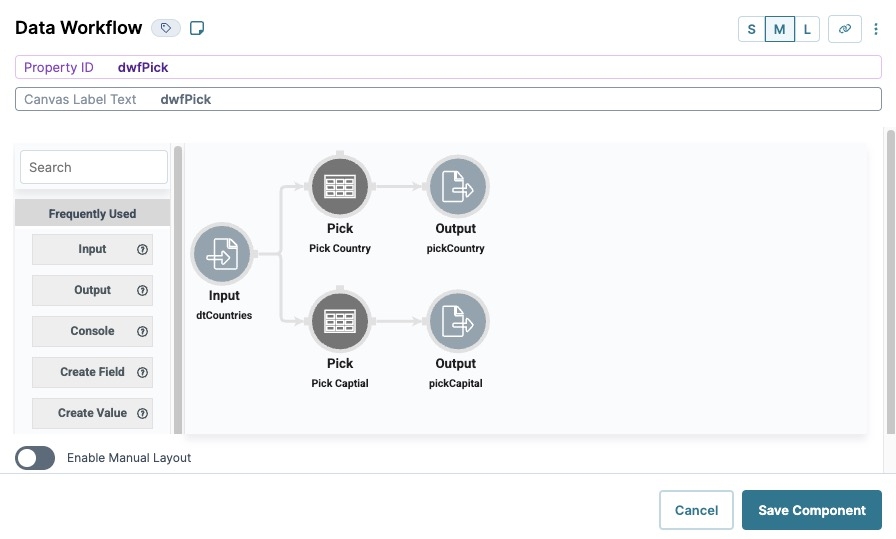Choose small size S option
Image resolution: width=896 pixels, height=539 pixels.
pos(751,29)
